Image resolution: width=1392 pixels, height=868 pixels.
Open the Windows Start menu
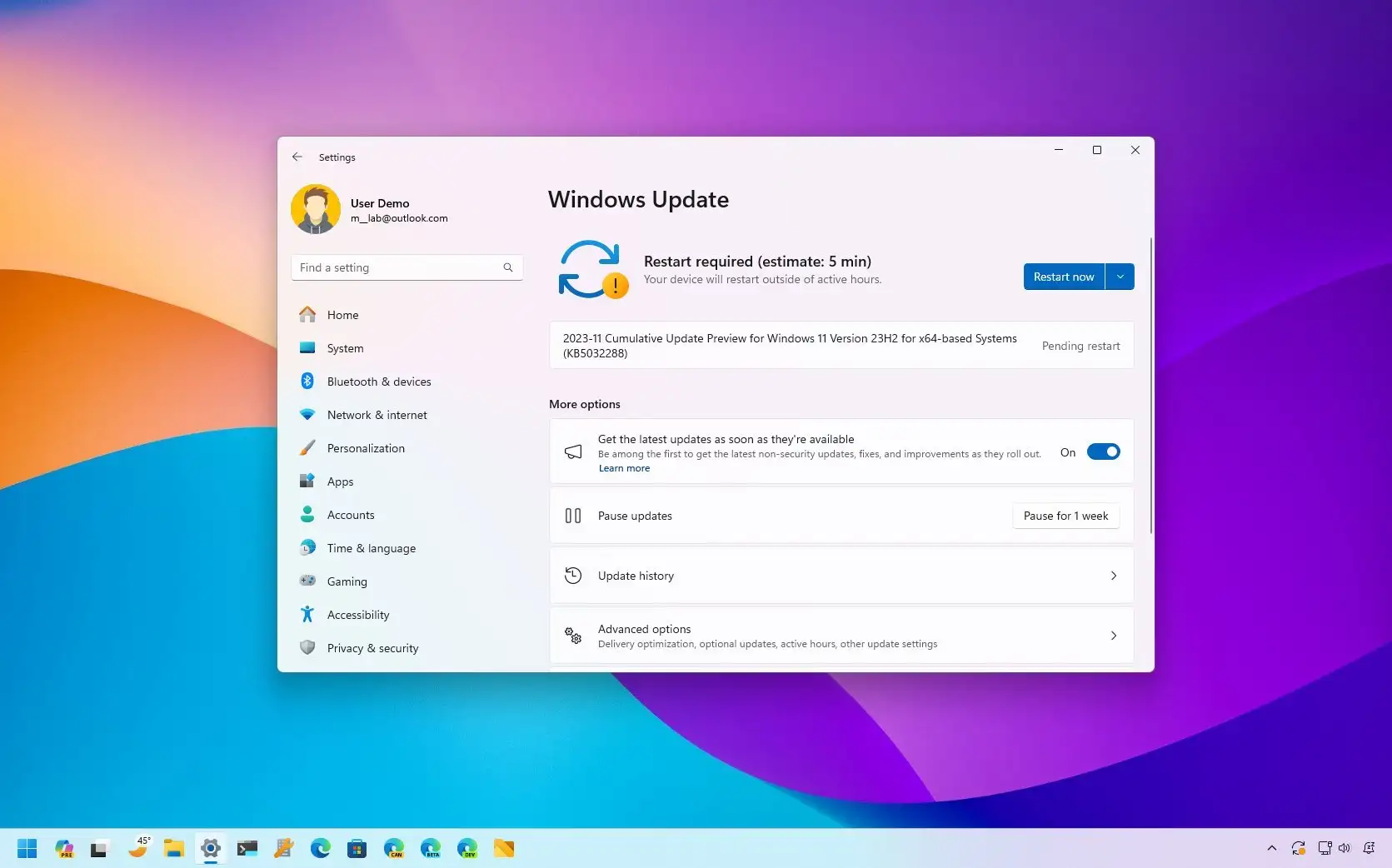pyautogui.click(x=27, y=848)
